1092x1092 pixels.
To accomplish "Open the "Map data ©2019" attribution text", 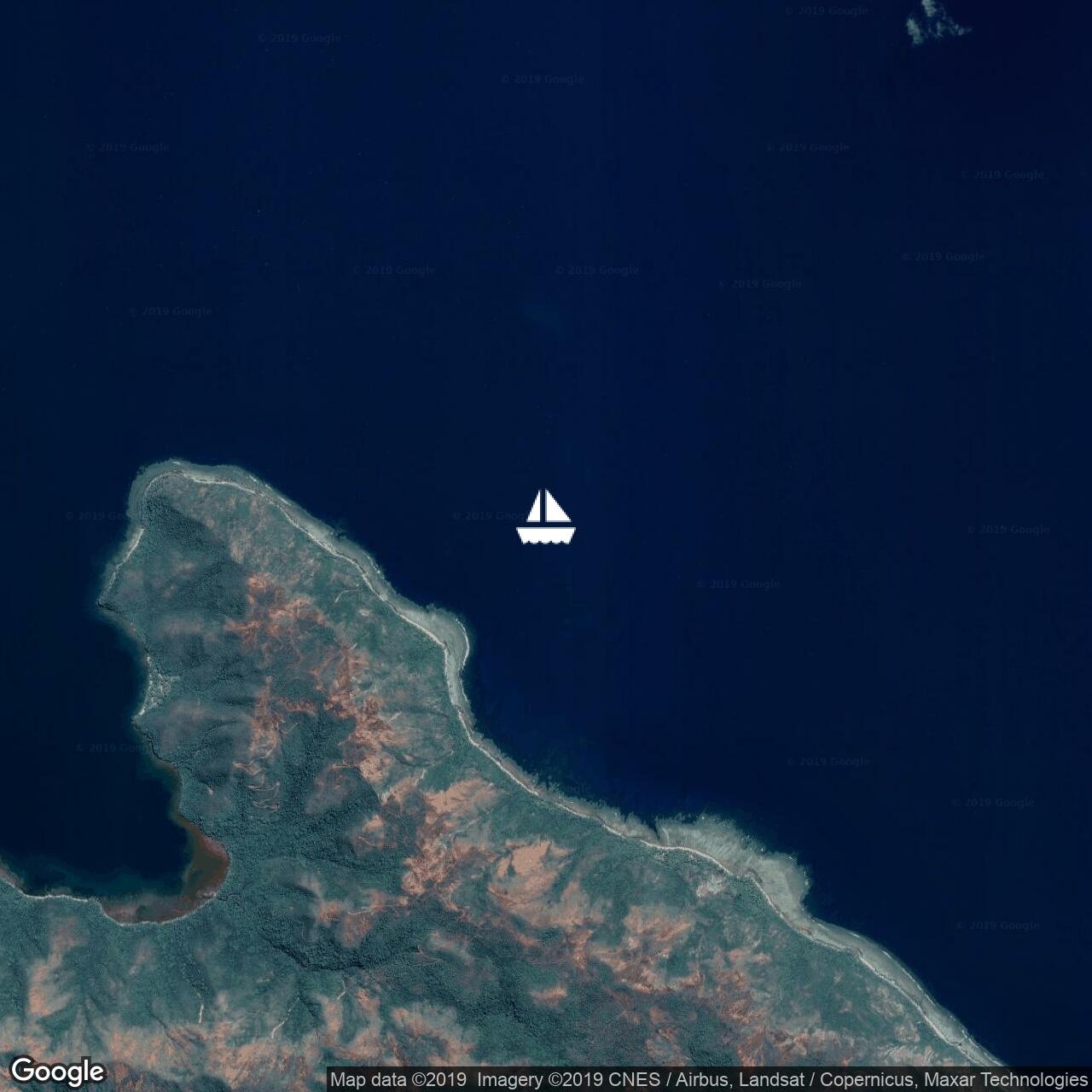I will (x=398, y=1080).
